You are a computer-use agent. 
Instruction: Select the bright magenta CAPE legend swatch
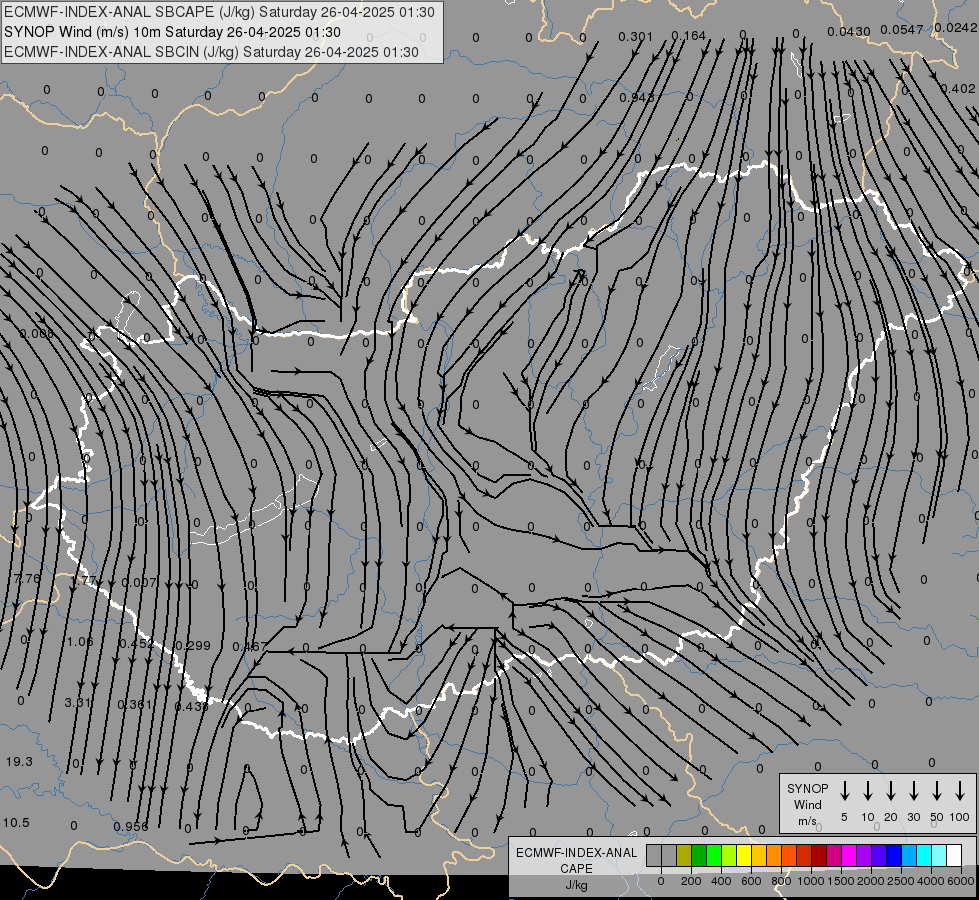[849, 855]
